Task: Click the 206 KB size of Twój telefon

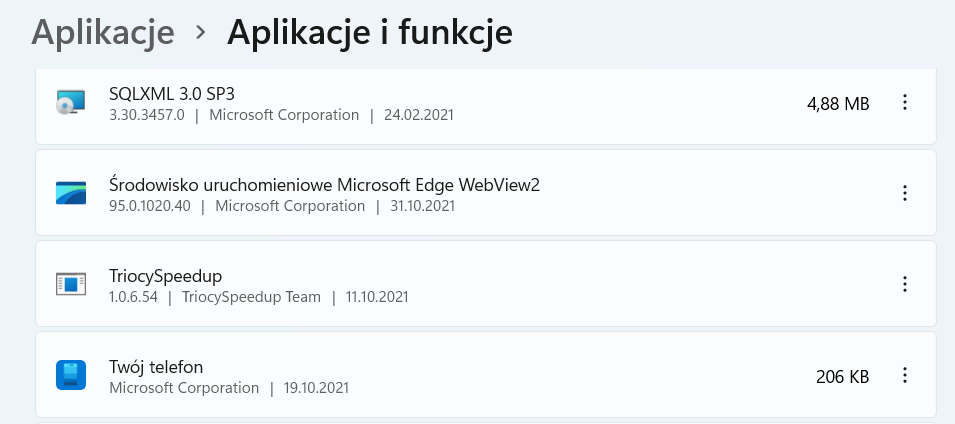Action: coord(842,377)
